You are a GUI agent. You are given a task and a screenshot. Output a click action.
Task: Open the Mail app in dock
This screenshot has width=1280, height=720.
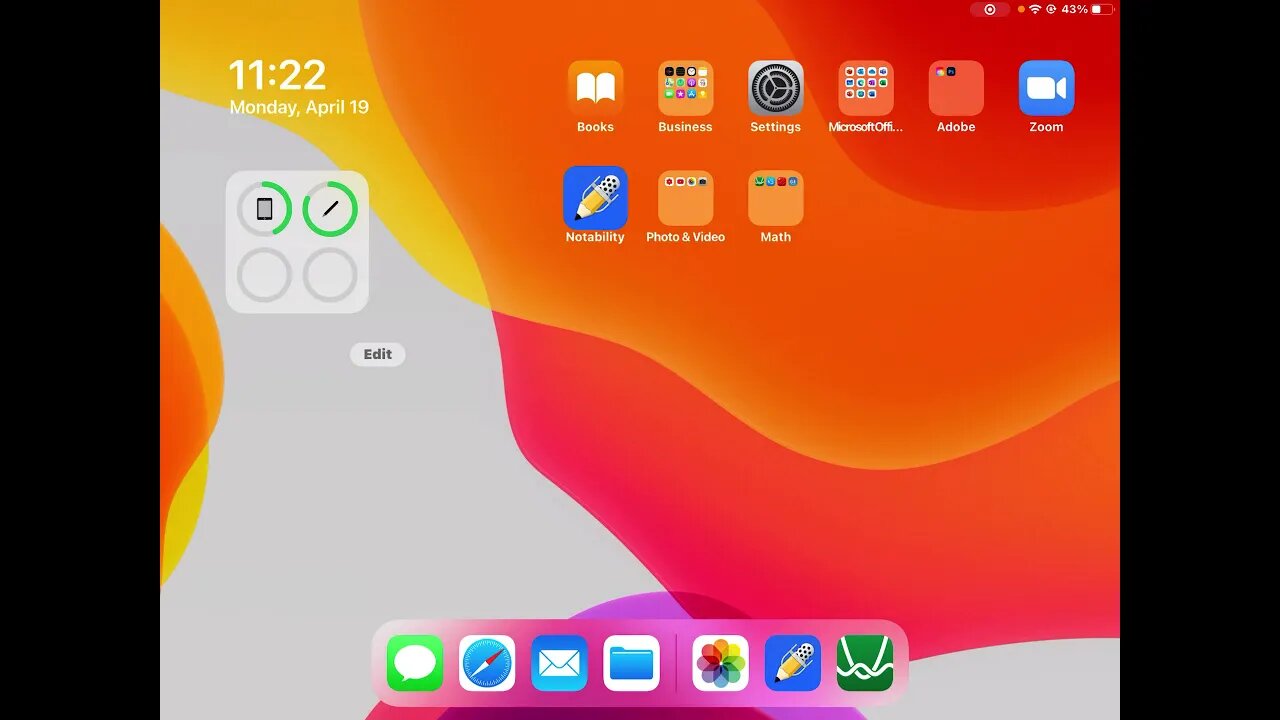pos(559,663)
